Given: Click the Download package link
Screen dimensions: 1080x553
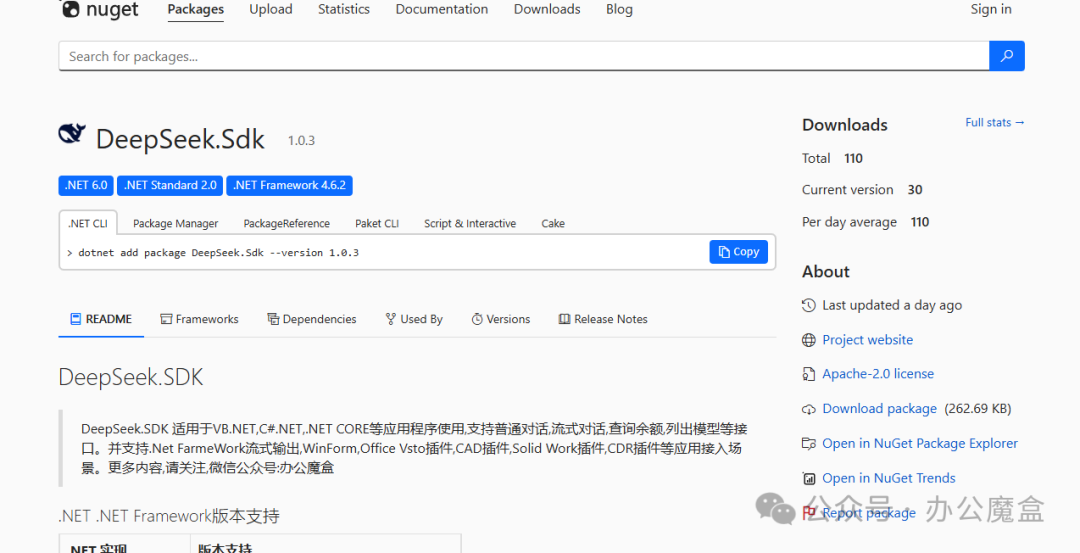Looking at the screenshot, I should click(880, 408).
